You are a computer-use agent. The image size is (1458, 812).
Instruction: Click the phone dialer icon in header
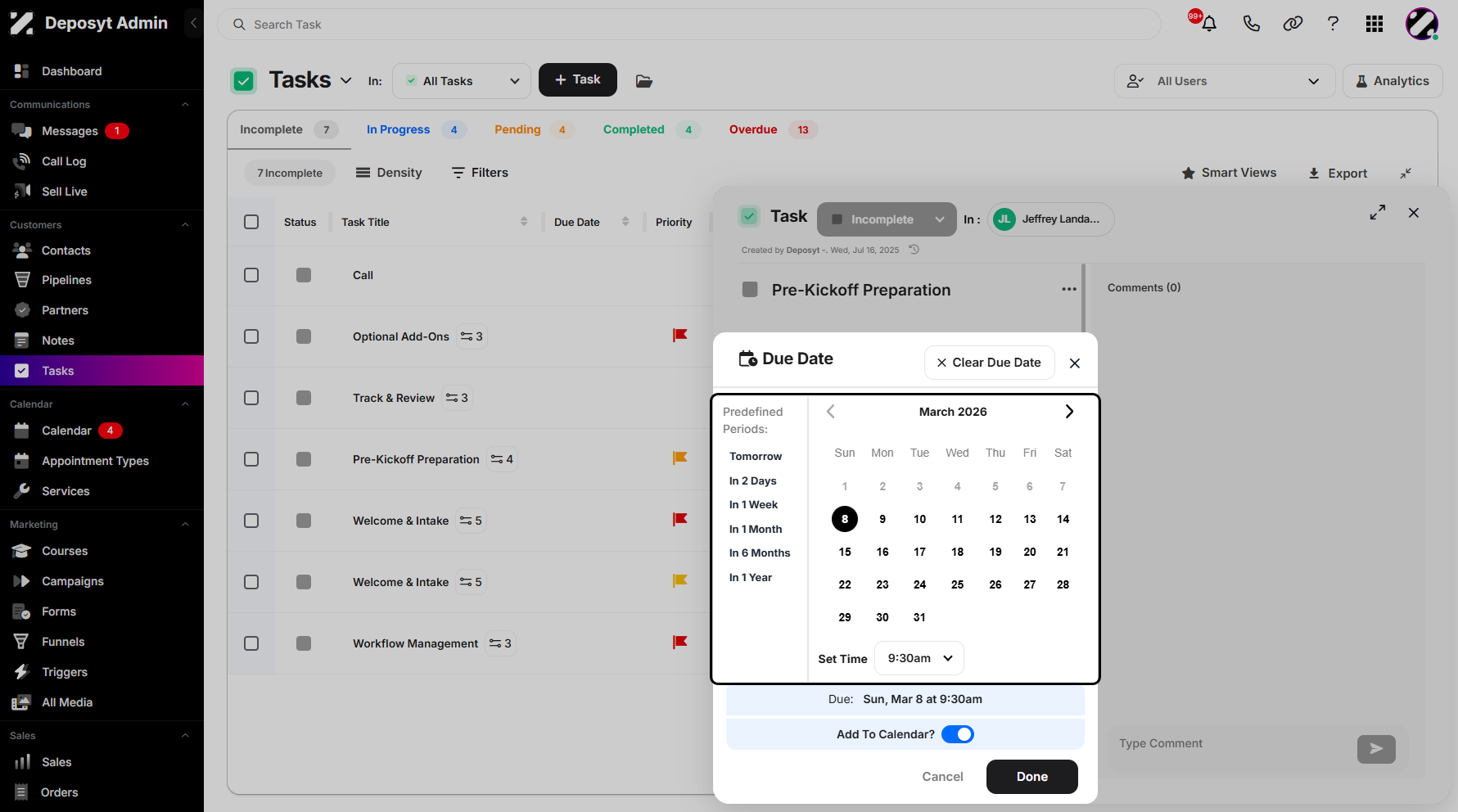click(1251, 24)
